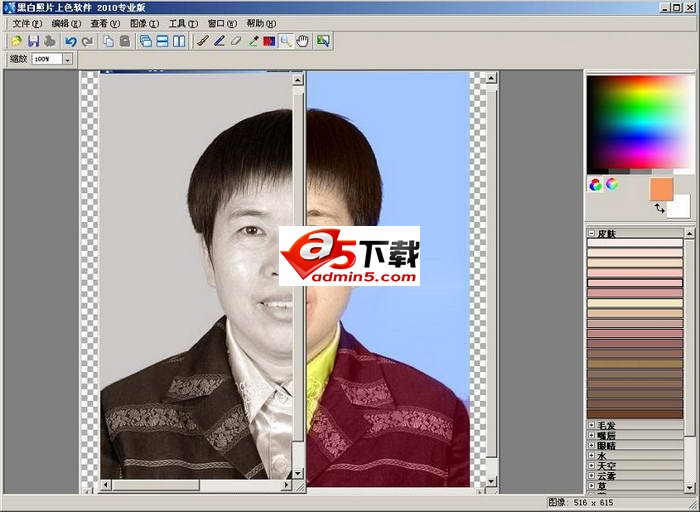Click the orange foreground color swatch
The height and width of the screenshot is (512, 700).
[660, 187]
